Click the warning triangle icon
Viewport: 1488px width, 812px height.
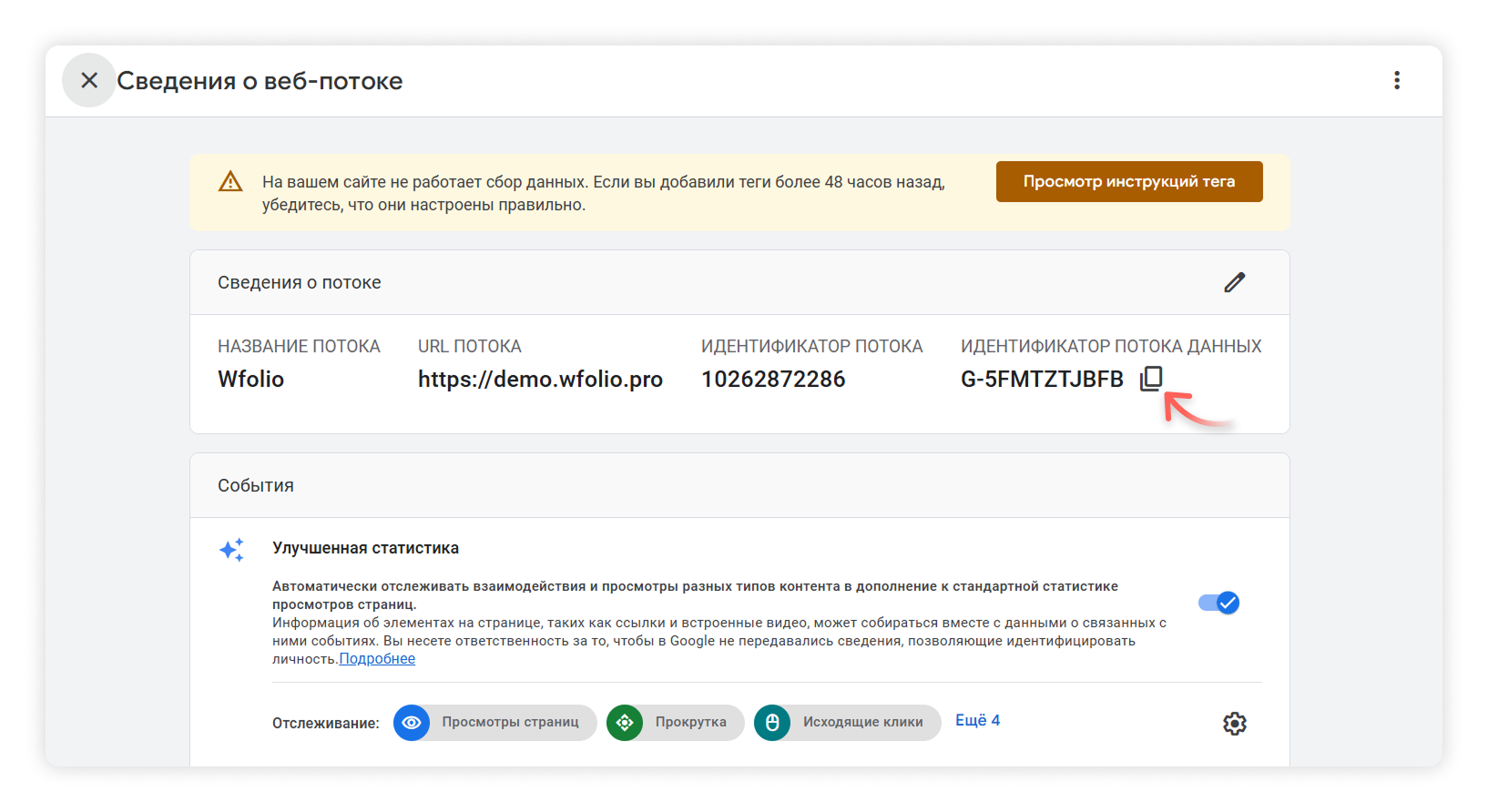[x=230, y=182]
